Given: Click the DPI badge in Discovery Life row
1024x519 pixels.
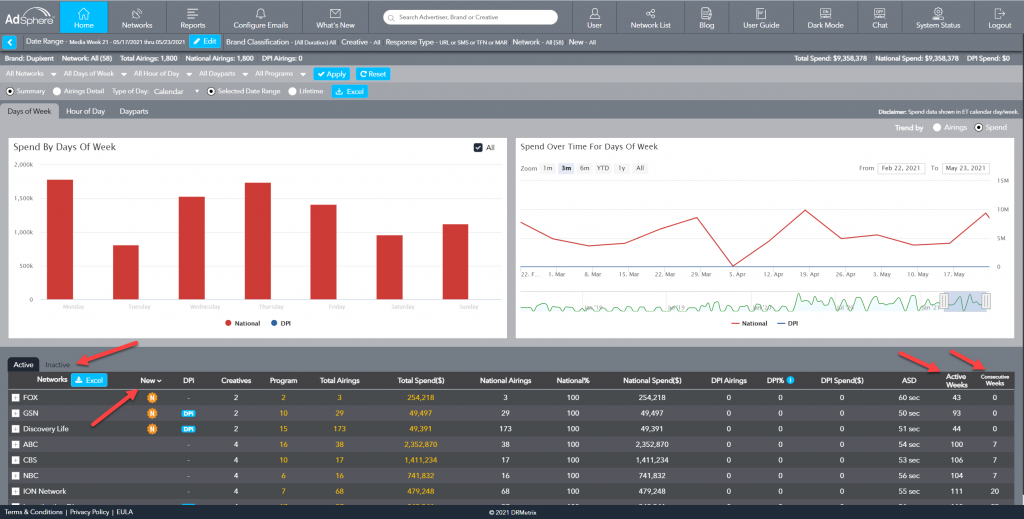Looking at the screenshot, I should coord(188,429).
